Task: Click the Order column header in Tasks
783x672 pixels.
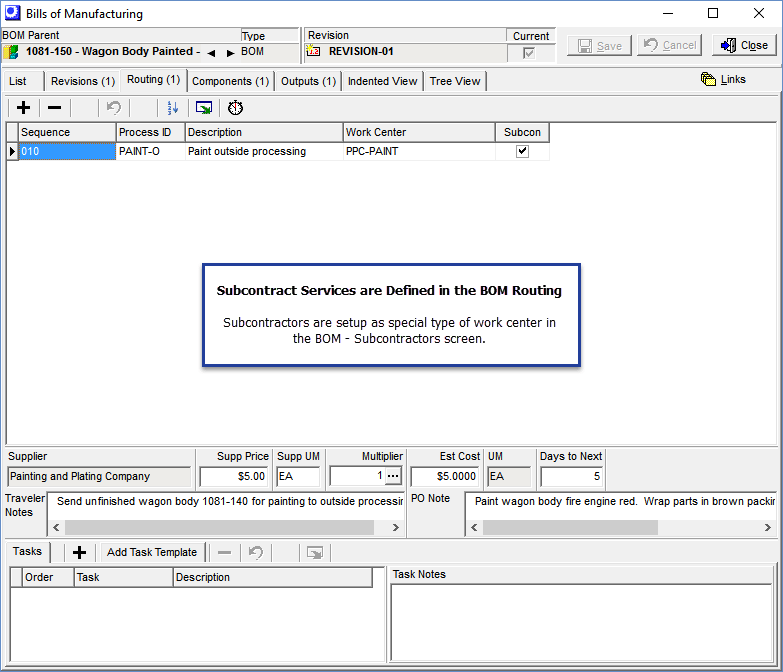Action: 48,577
